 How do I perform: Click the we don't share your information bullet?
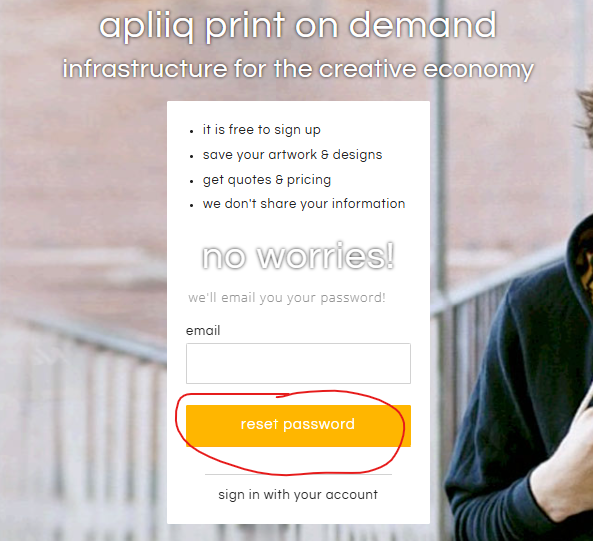tap(304, 204)
